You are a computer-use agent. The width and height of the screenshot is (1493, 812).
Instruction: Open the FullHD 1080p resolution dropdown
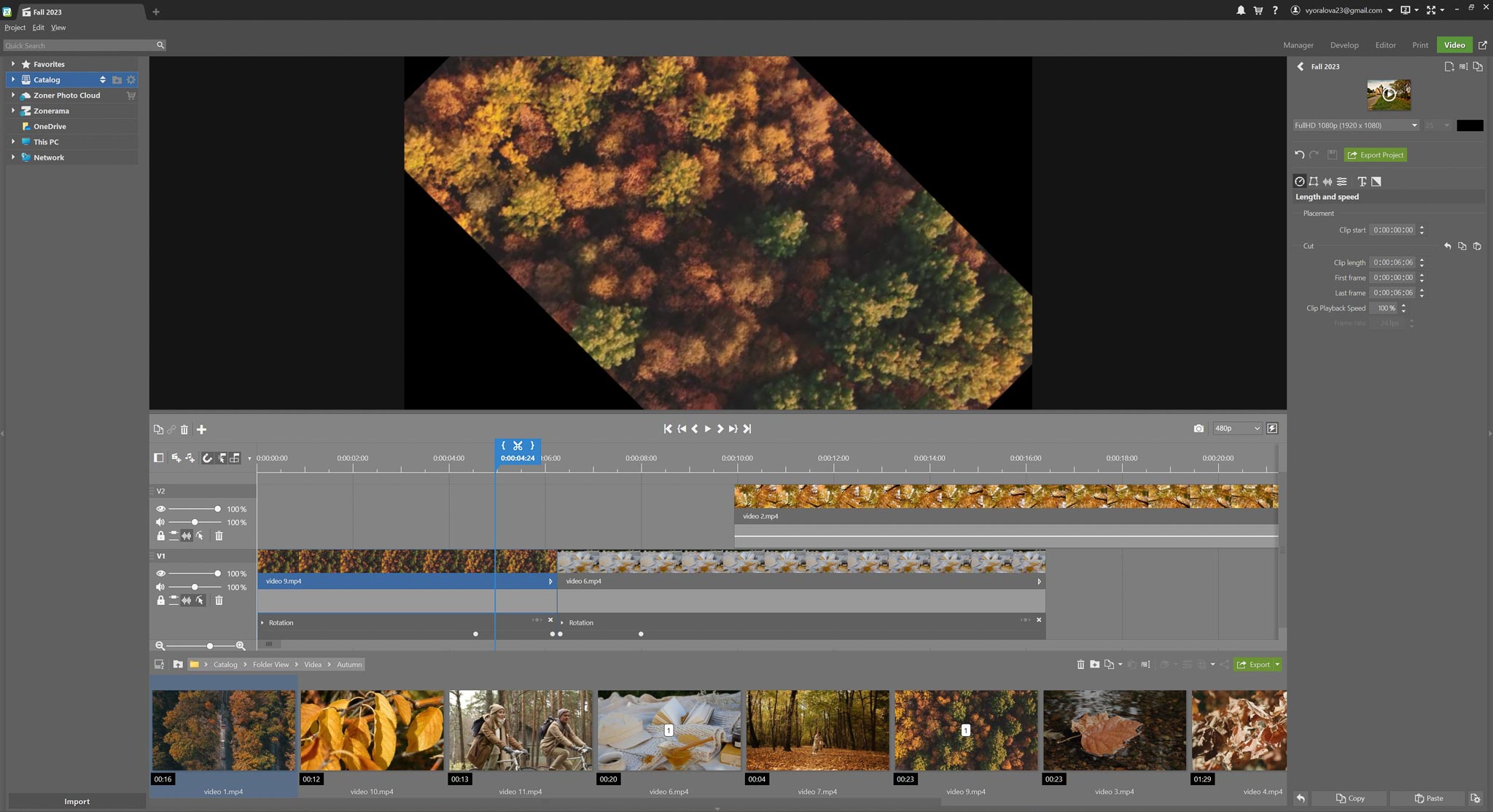coord(1354,125)
